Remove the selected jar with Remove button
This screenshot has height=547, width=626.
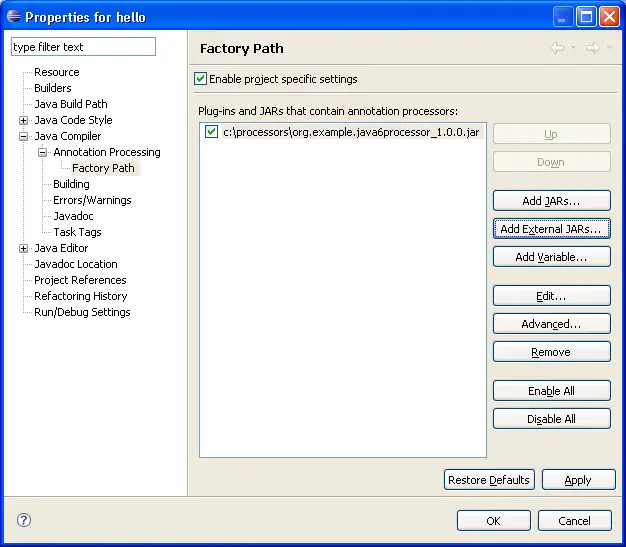[x=551, y=352]
